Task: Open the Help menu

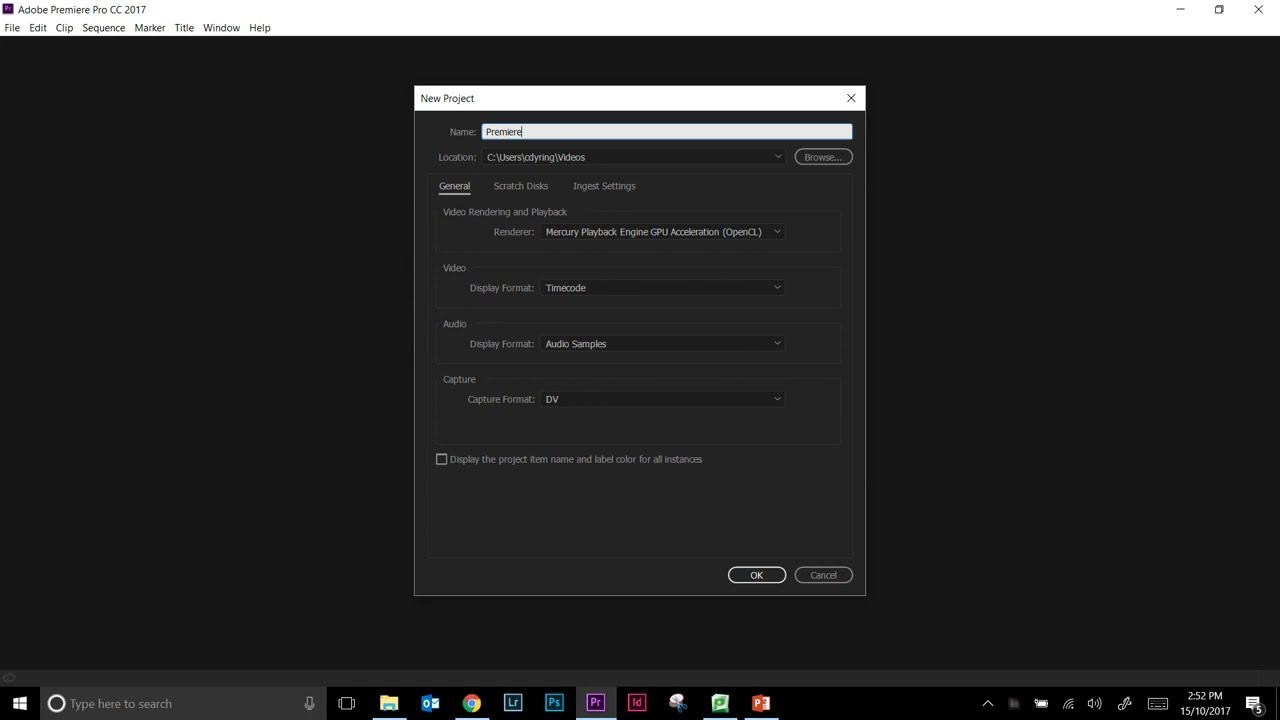Action: tap(260, 28)
